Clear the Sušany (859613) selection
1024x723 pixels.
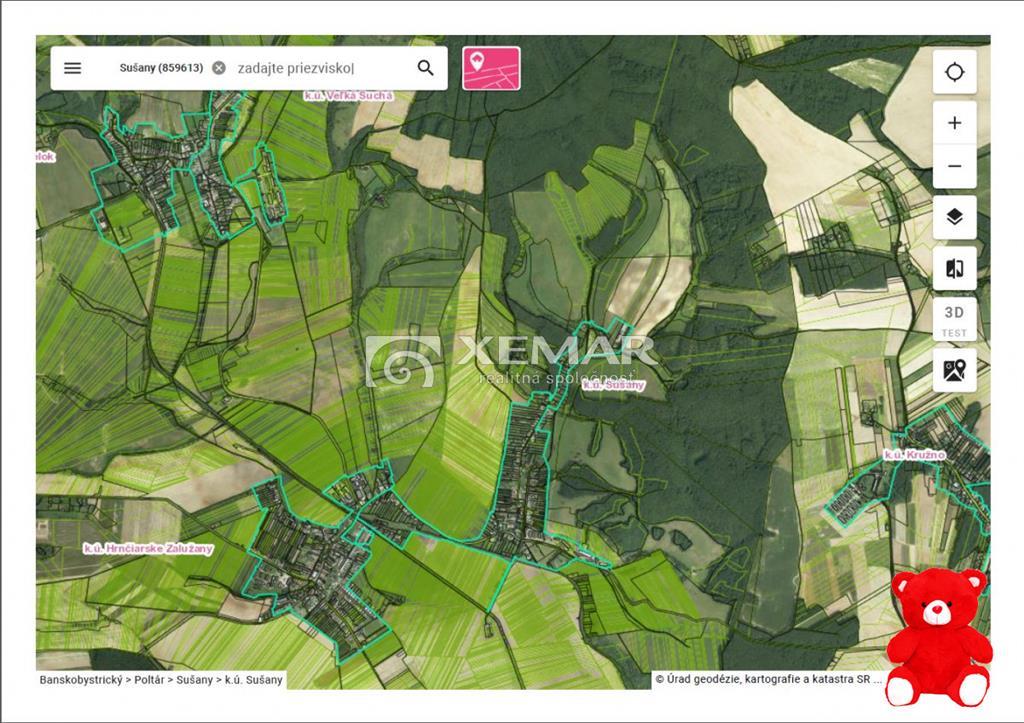click(x=219, y=68)
